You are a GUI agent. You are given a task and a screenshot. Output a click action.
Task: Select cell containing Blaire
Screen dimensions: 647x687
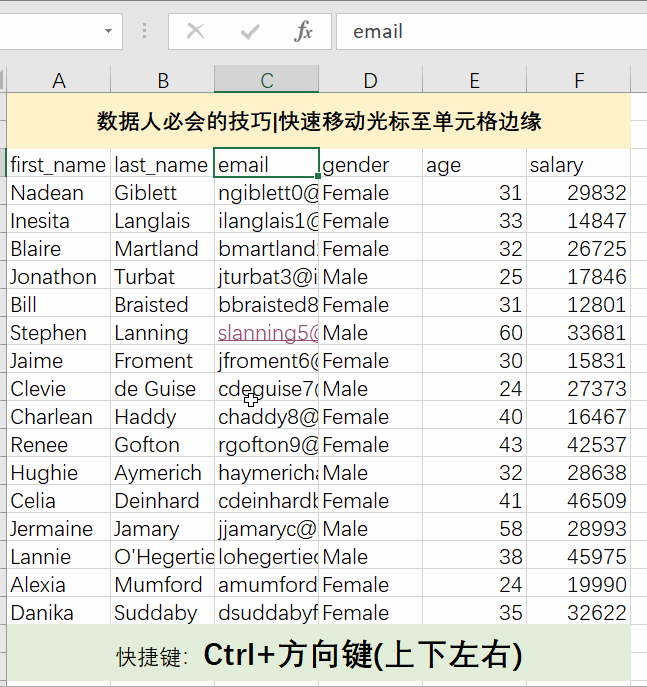(x=59, y=248)
